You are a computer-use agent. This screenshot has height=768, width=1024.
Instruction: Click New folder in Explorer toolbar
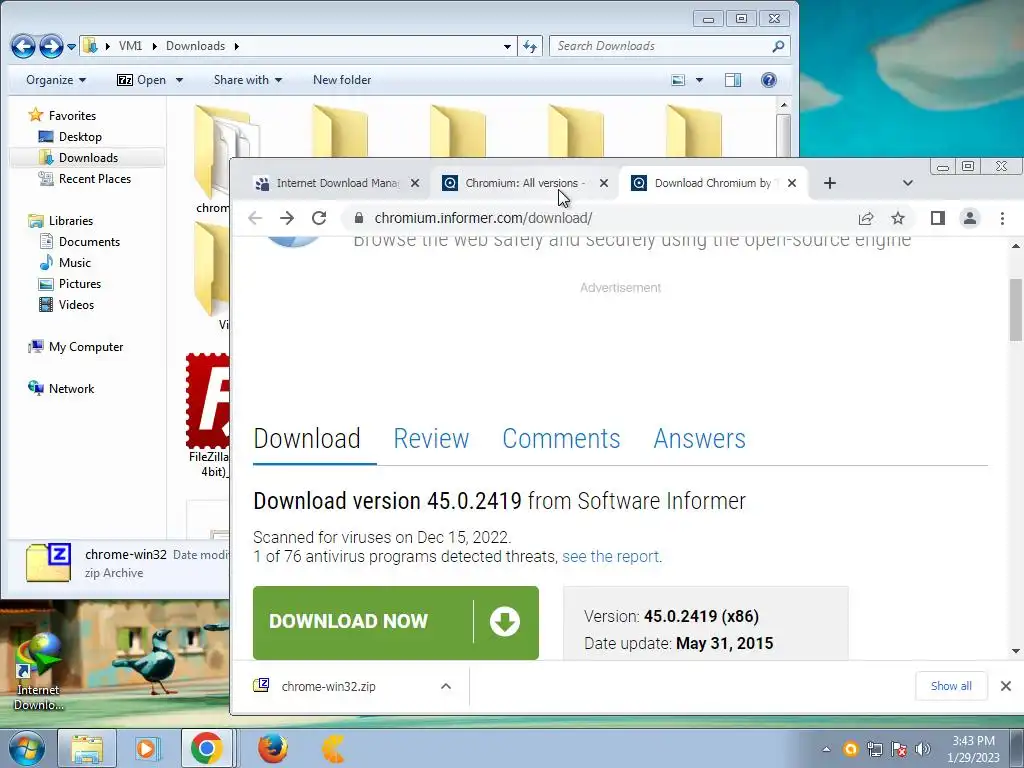[x=342, y=80]
